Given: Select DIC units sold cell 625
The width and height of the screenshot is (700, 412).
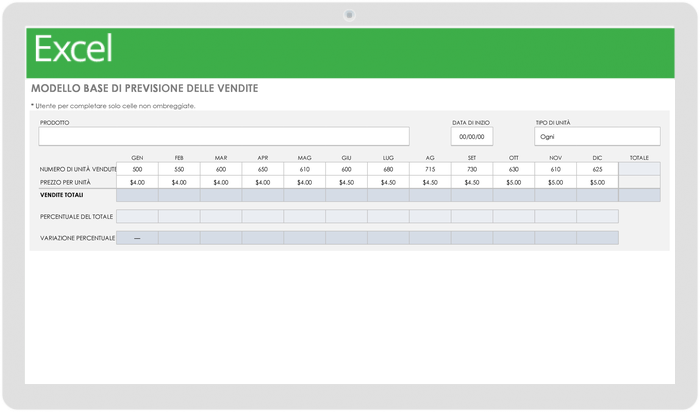Looking at the screenshot, I should coord(597,169).
